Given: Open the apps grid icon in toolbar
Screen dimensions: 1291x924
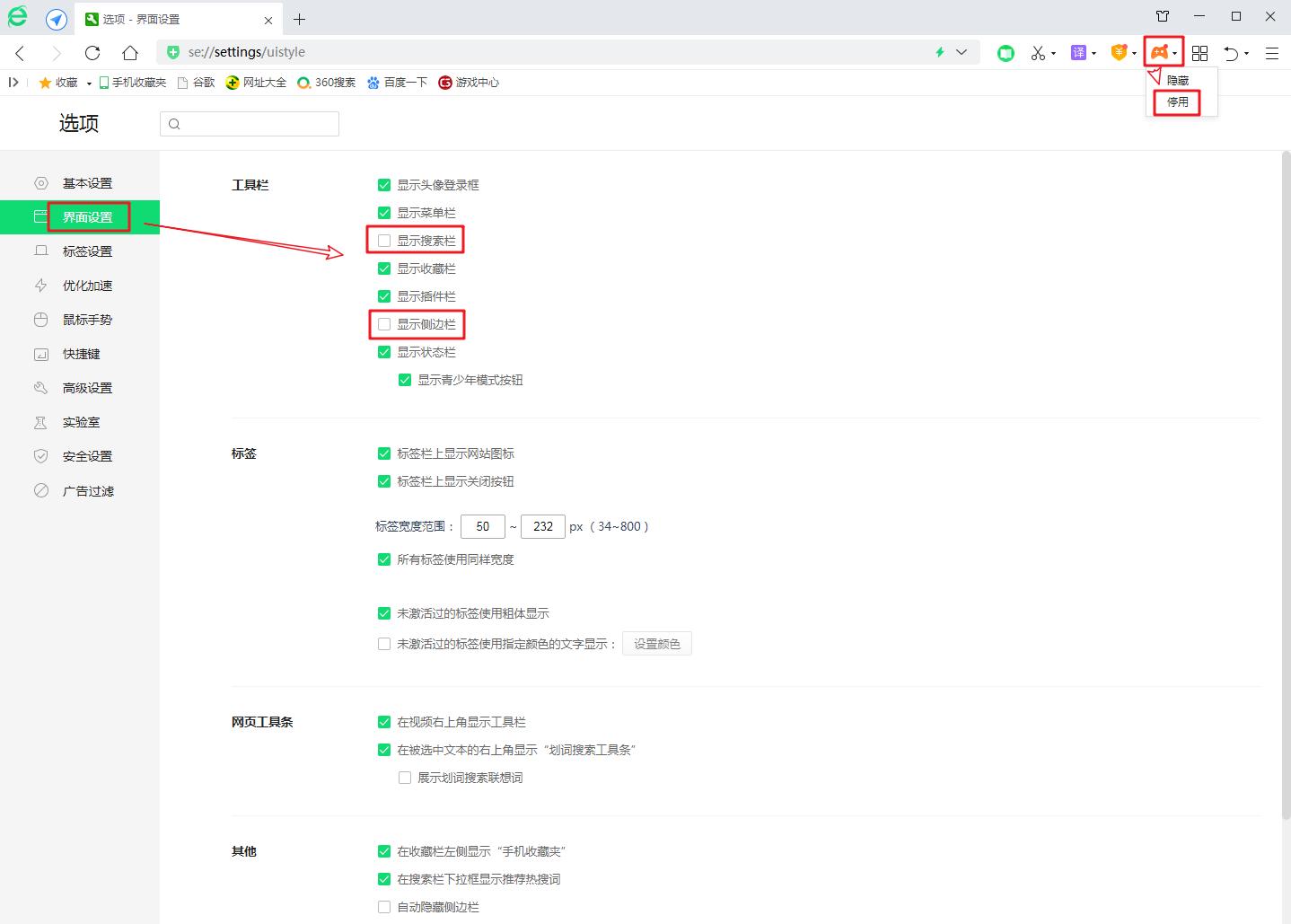Looking at the screenshot, I should (1200, 52).
